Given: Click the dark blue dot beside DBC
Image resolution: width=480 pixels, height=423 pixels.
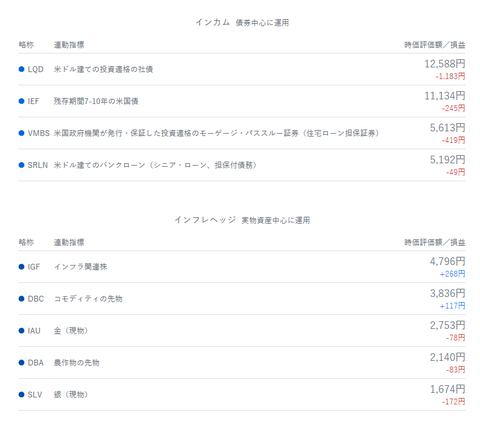Looking at the screenshot, I should click(22, 299).
